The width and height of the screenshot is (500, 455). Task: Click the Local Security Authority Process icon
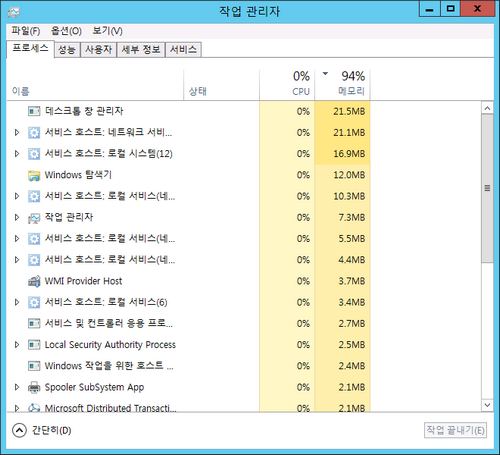point(34,345)
